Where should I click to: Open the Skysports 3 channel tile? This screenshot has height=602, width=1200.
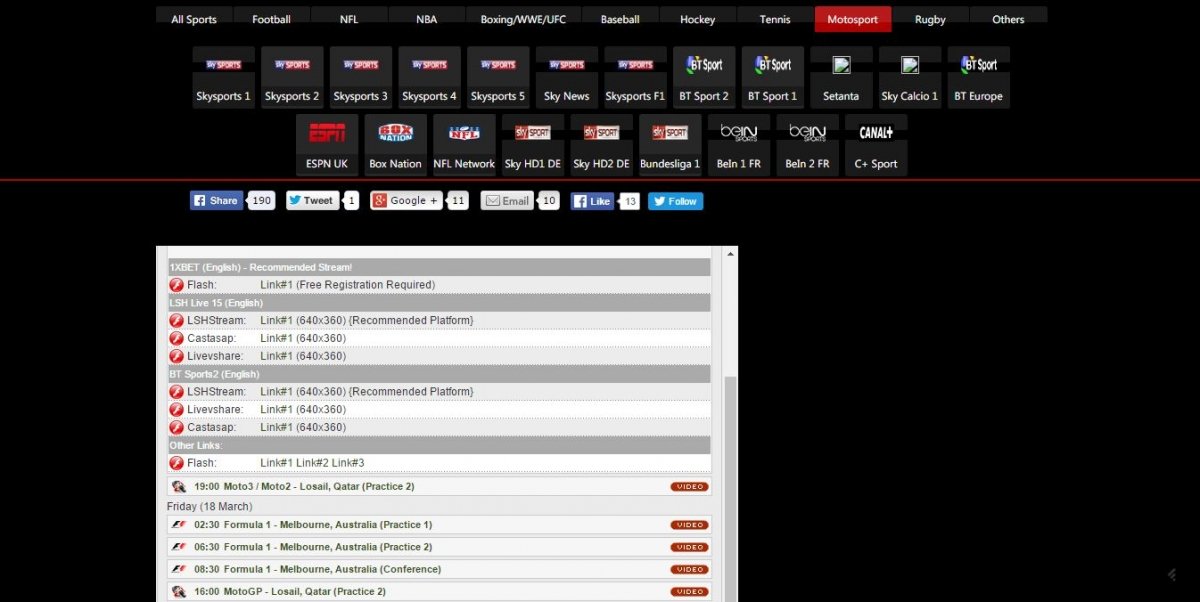pos(361,77)
